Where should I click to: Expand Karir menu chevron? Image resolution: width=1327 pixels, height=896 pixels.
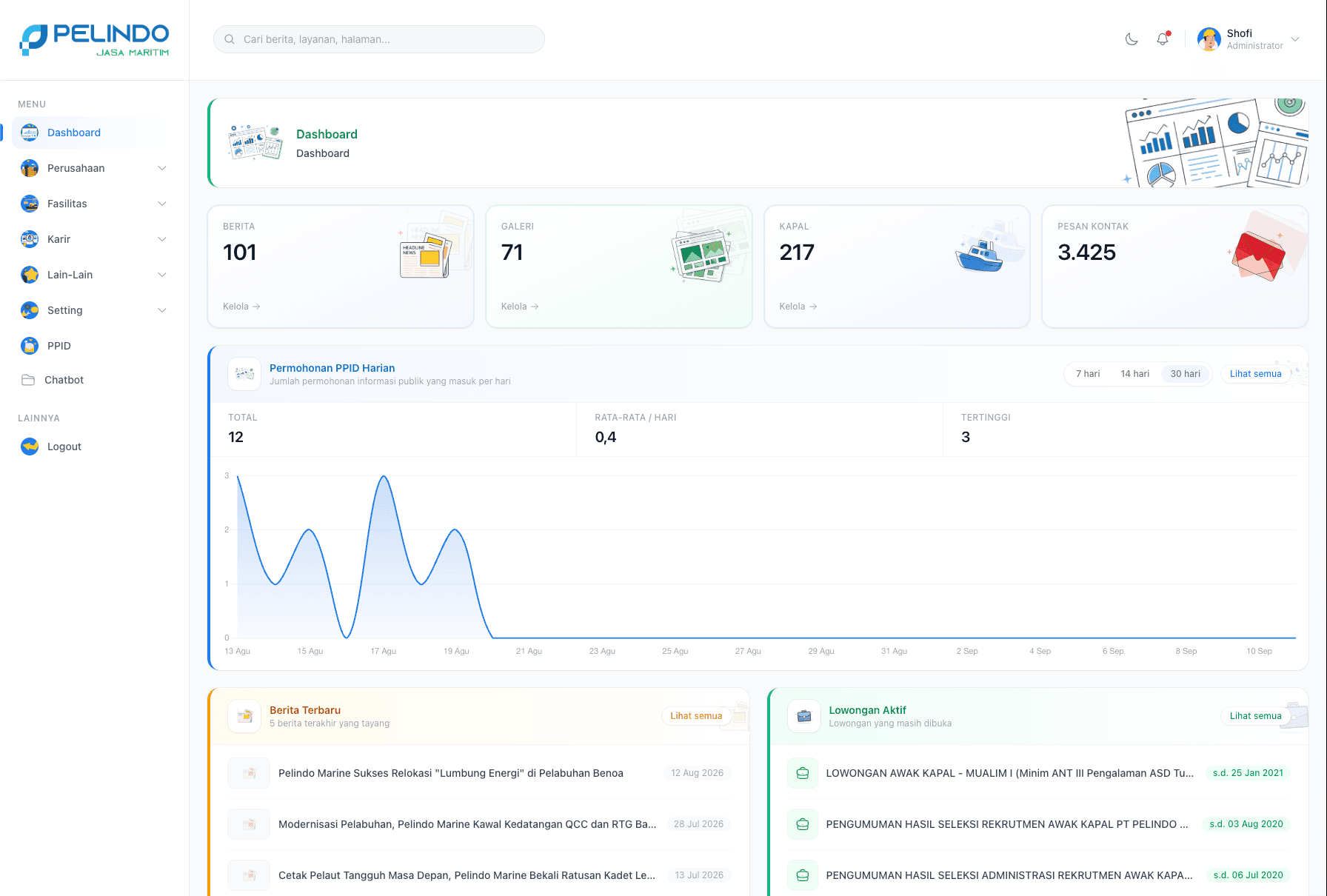pyautogui.click(x=162, y=239)
